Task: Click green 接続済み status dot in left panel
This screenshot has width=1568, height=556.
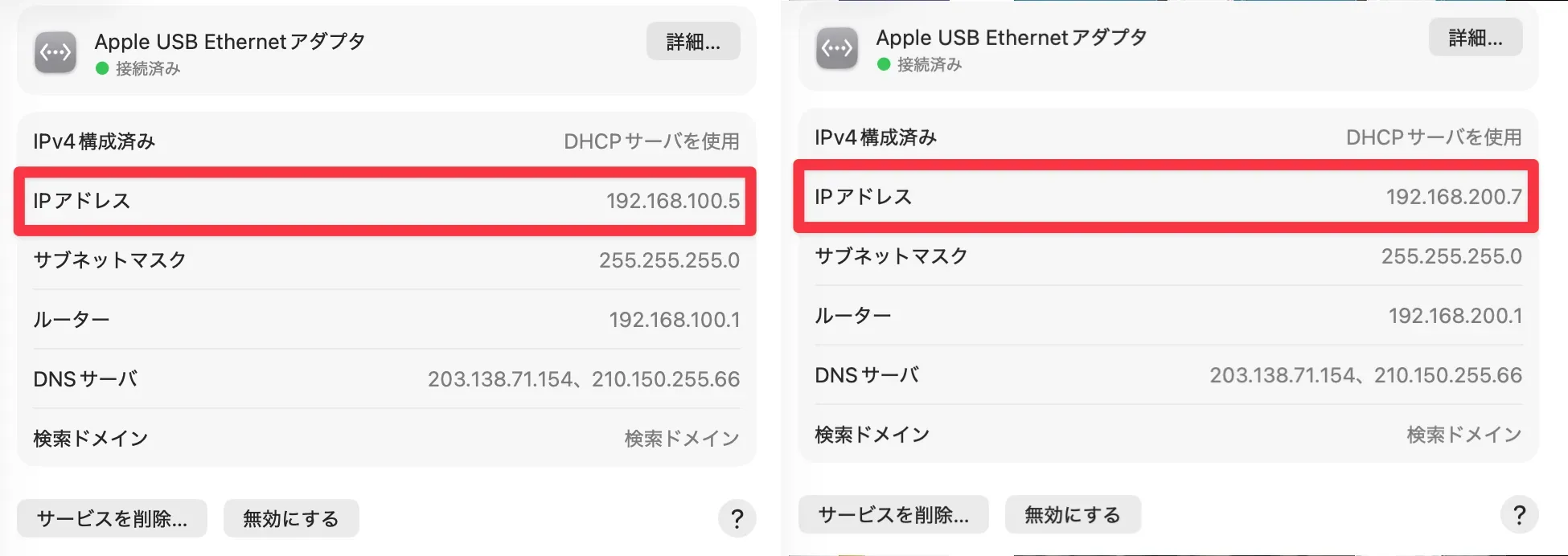Action: [102, 69]
